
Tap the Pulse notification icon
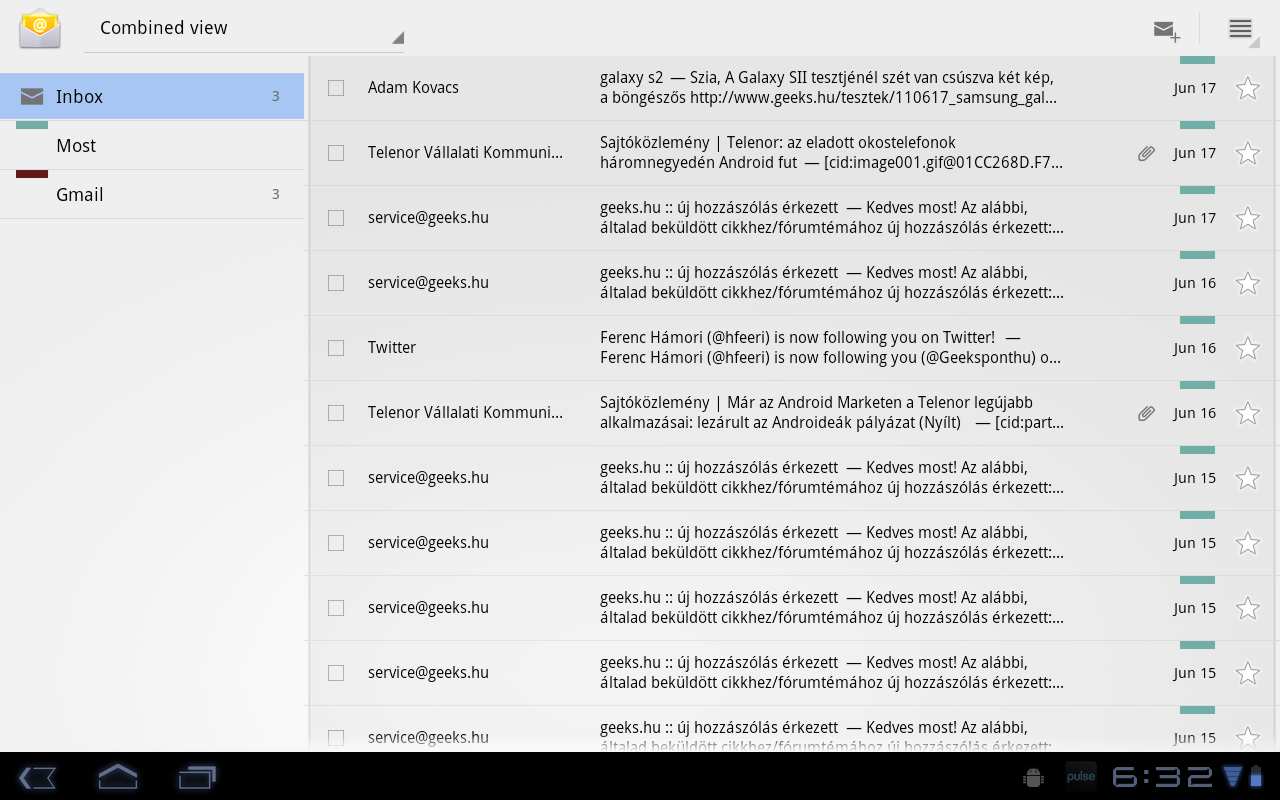(1080, 776)
